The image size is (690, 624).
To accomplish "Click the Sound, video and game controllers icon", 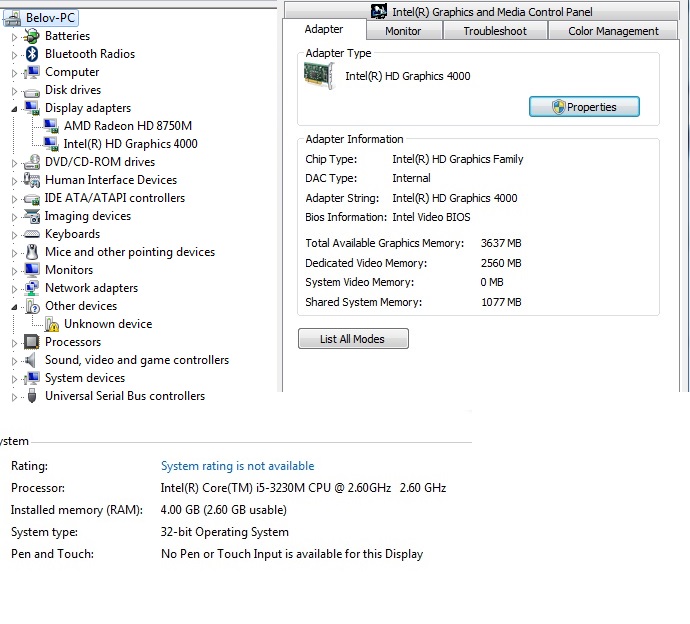I will tap(30, 360).
